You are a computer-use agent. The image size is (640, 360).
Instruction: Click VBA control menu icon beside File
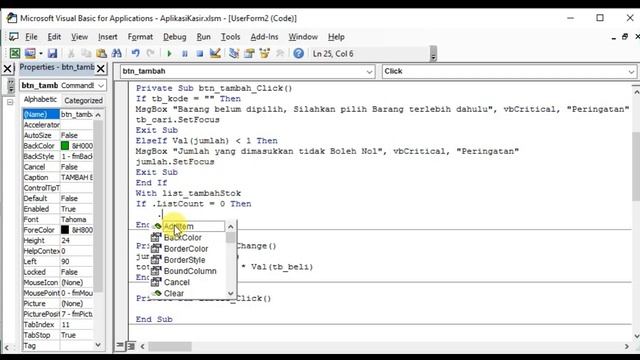[x=13, y=37]
